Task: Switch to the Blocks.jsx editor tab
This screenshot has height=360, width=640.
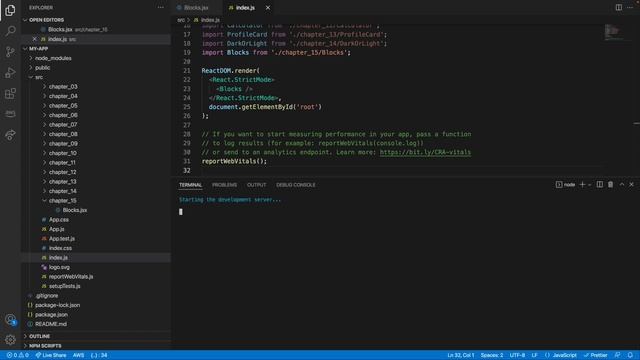Action: (x=196, y=8)
